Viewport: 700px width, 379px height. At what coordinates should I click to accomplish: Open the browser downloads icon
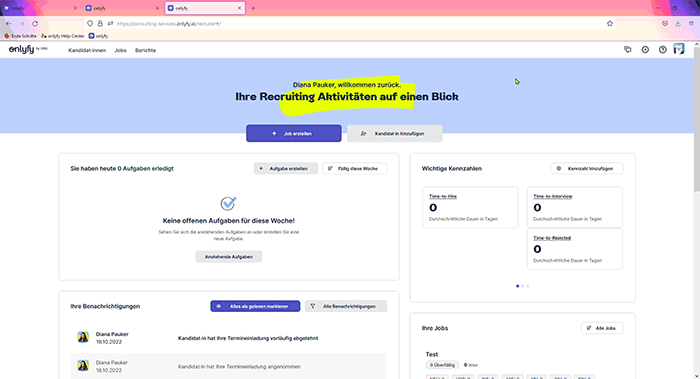click(678, 24)
